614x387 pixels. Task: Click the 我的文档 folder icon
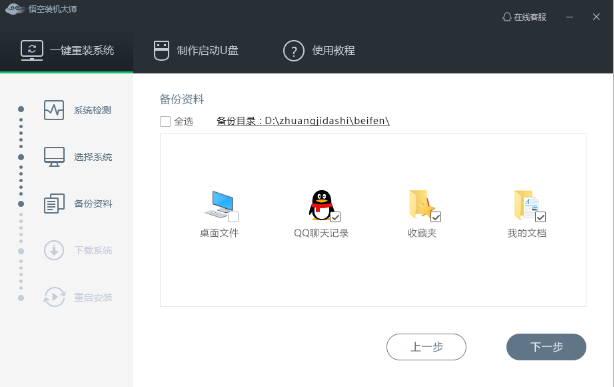(x=526, y=205)
